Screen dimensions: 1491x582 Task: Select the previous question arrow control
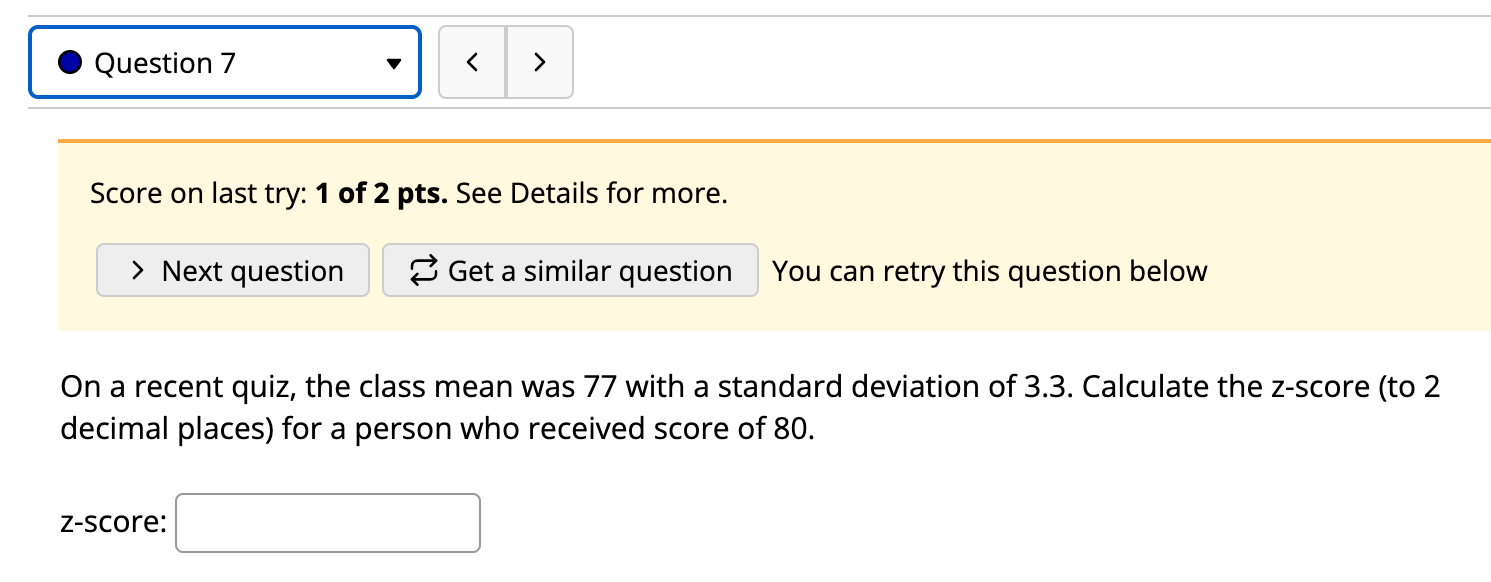coord(472,61)
